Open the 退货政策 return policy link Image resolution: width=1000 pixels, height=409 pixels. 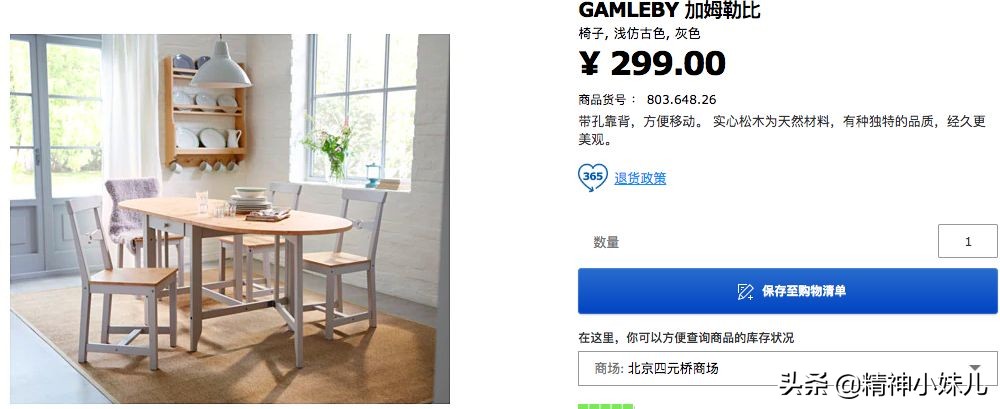coord(640,178)
